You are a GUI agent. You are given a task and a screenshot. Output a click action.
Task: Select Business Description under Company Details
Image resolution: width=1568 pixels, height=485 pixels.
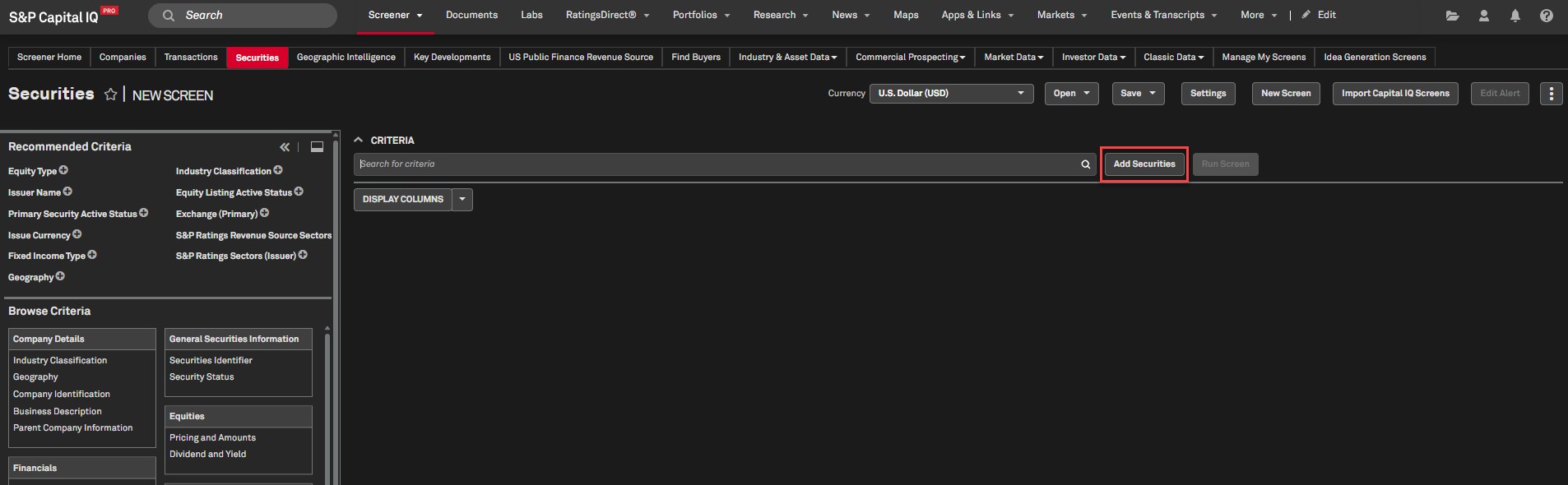[58, 411]
